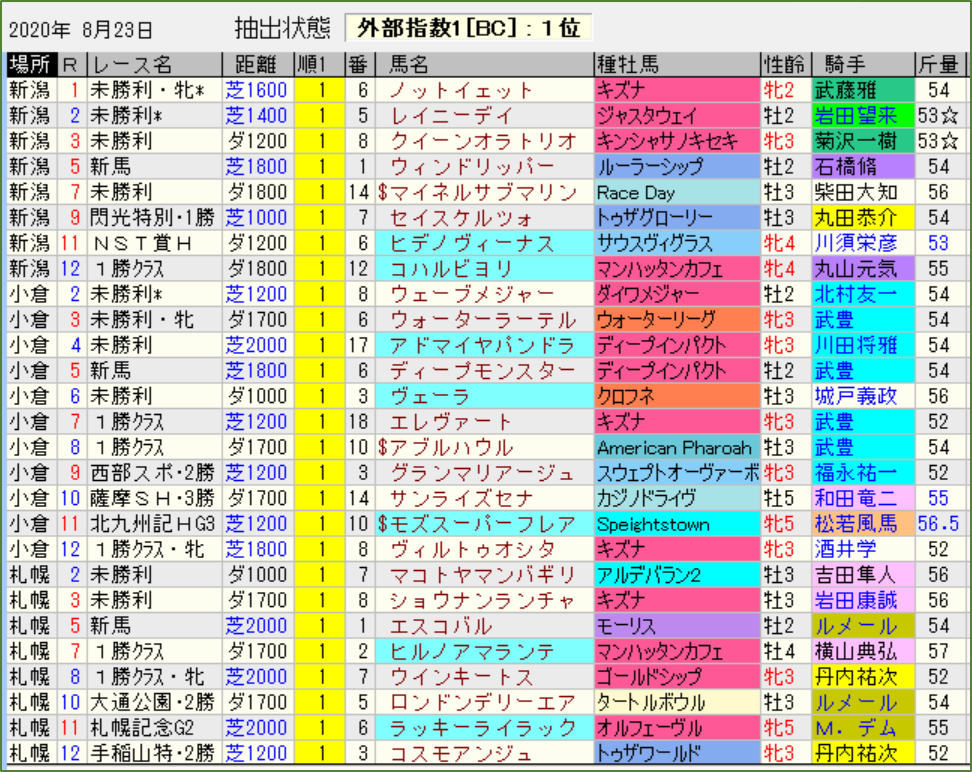Click horse コスモアンジュ in last row

tap(461, 753)
